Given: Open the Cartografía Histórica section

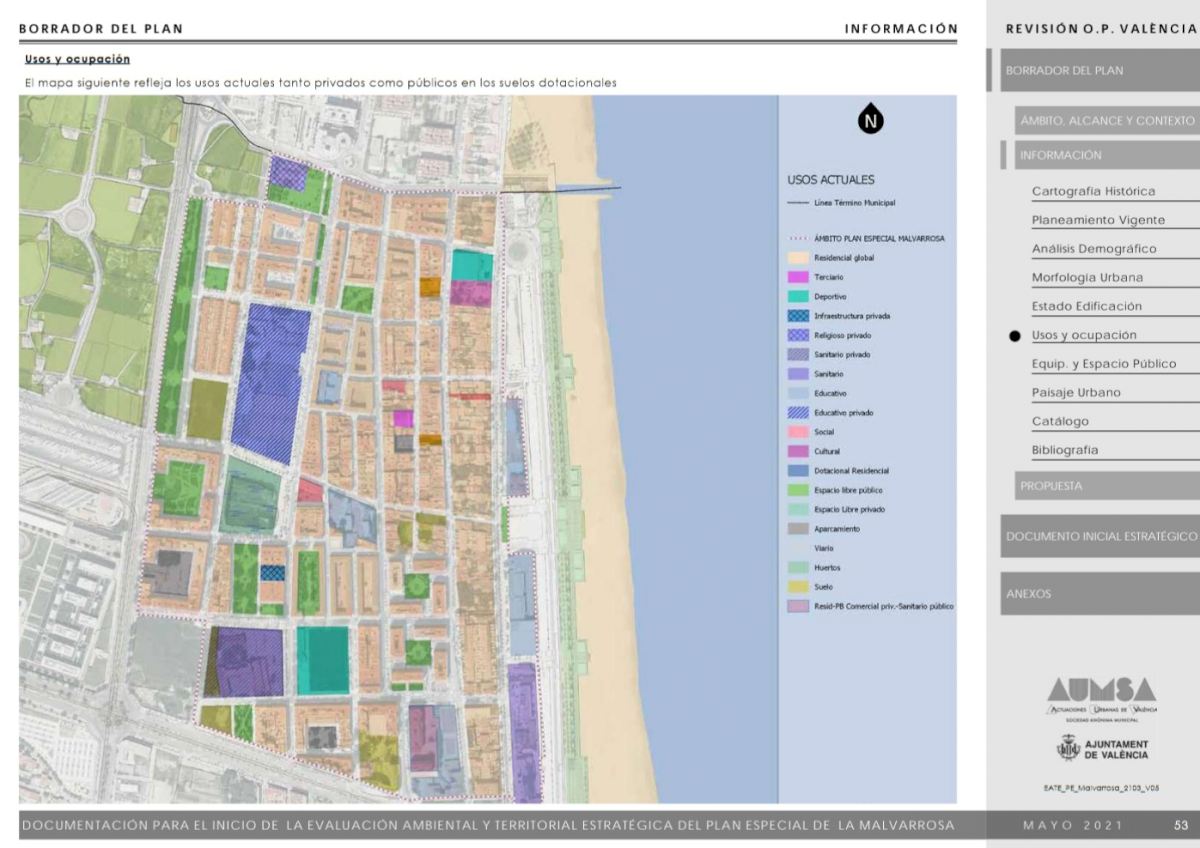Looking at the screenshot, I should pyautogui.click(x=1093, y=192).
